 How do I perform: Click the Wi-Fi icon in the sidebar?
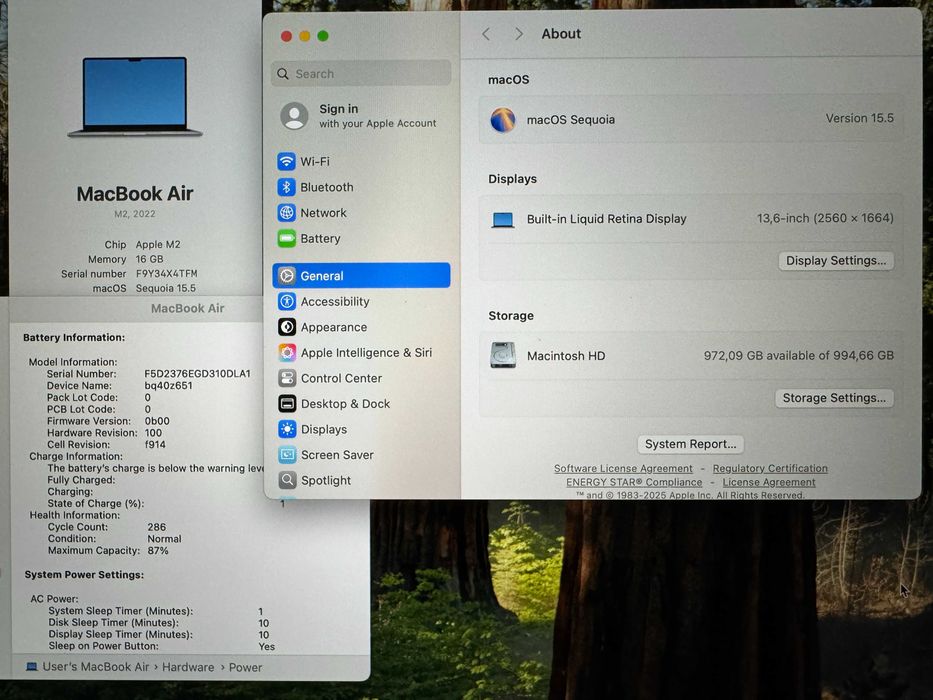pyautogui.click(x=286, y=161)
